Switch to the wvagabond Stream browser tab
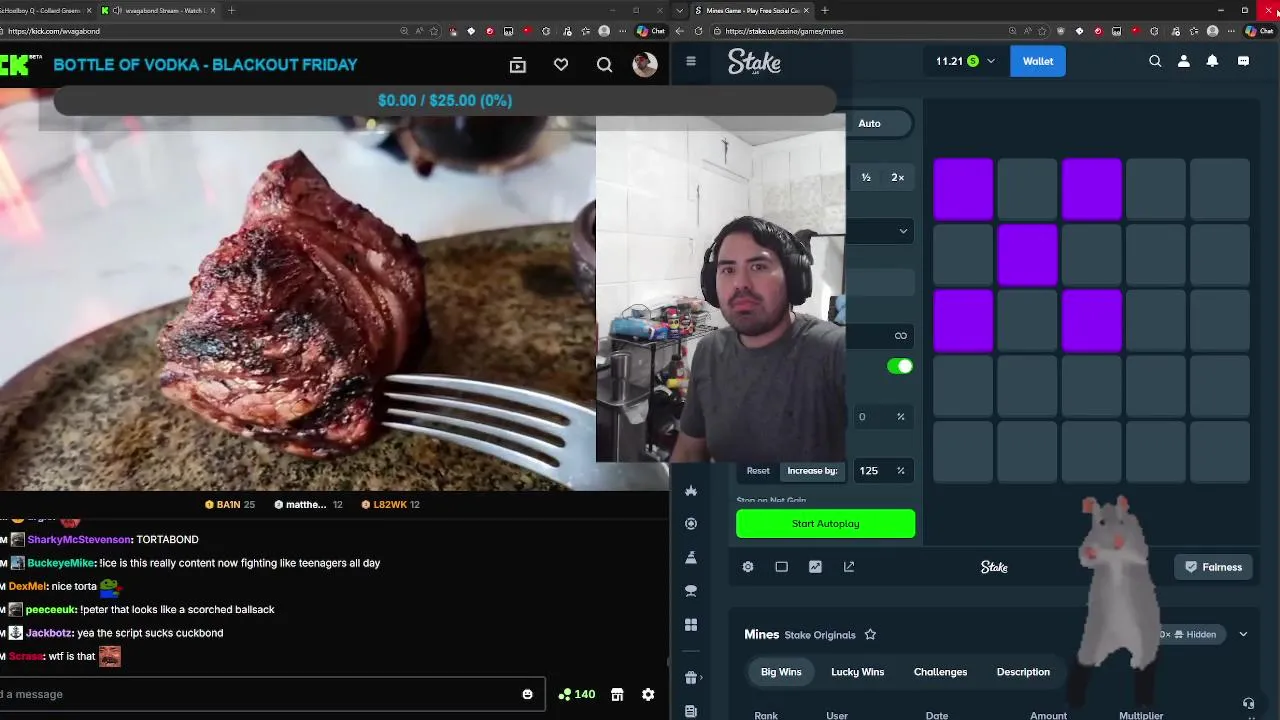1280x720 pixels. pos(158,10)
